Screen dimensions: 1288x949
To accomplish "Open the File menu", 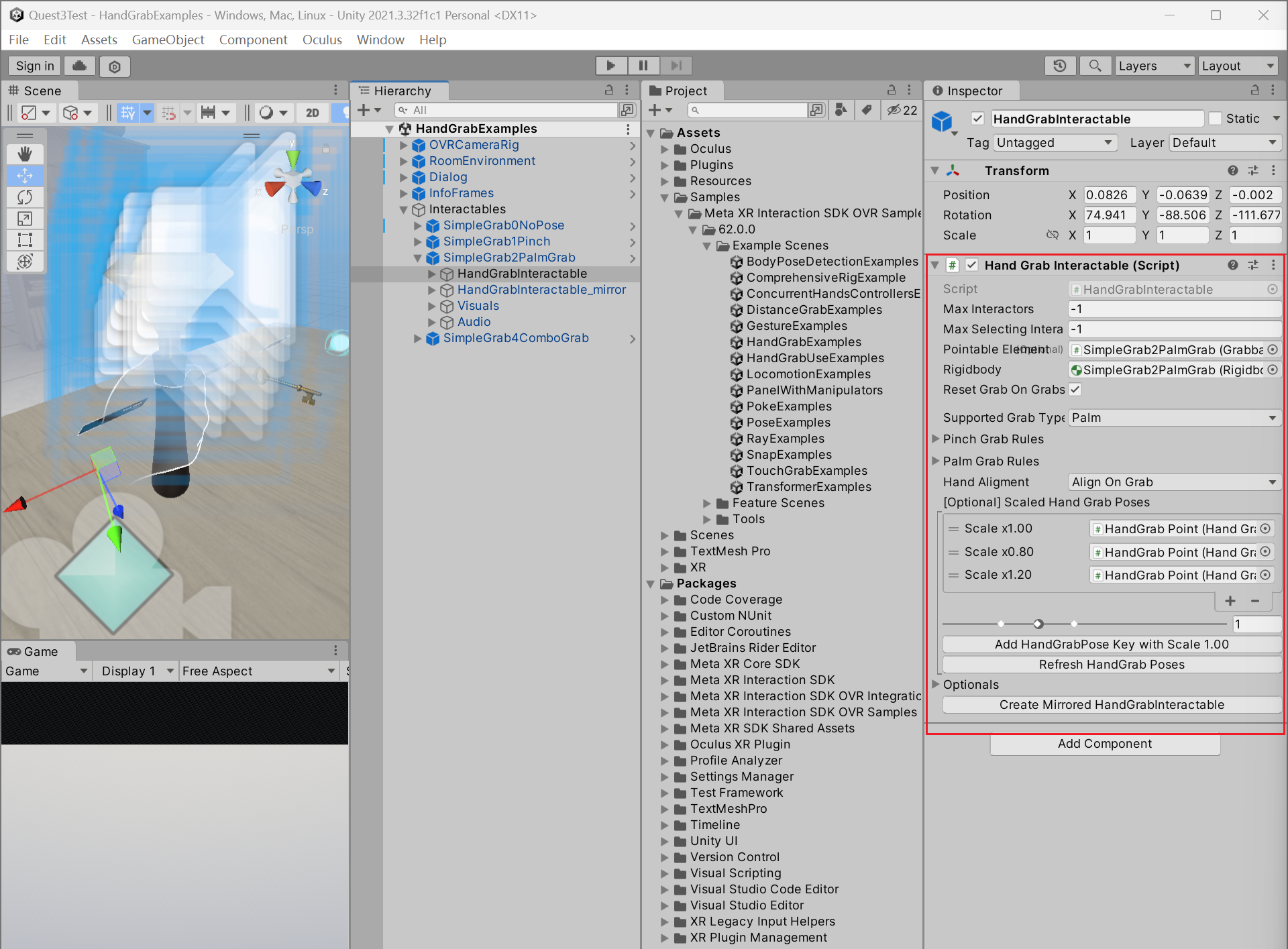I will click(x=19, y=40).
